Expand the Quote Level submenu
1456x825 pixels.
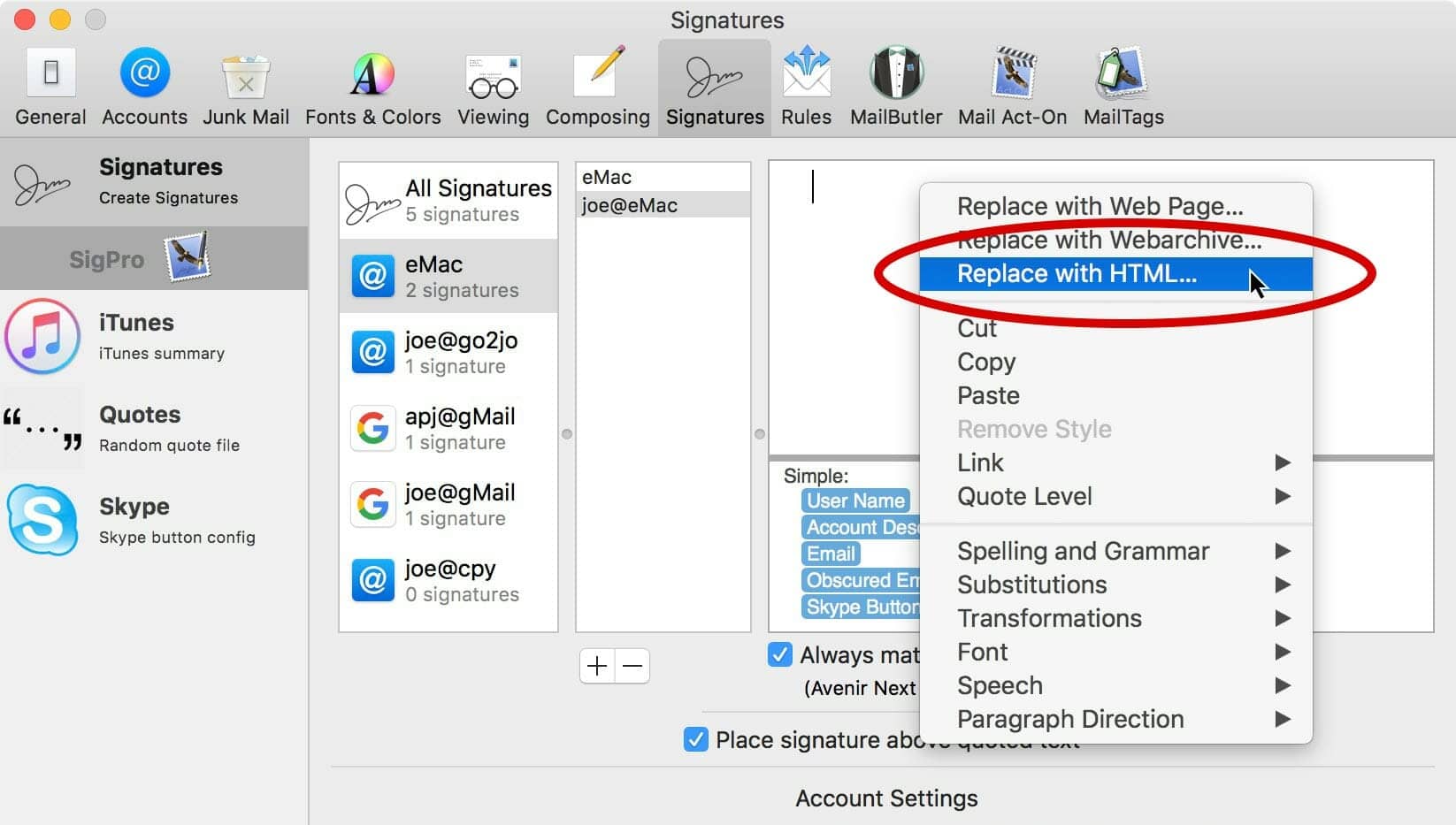(x=1115, y=496)
